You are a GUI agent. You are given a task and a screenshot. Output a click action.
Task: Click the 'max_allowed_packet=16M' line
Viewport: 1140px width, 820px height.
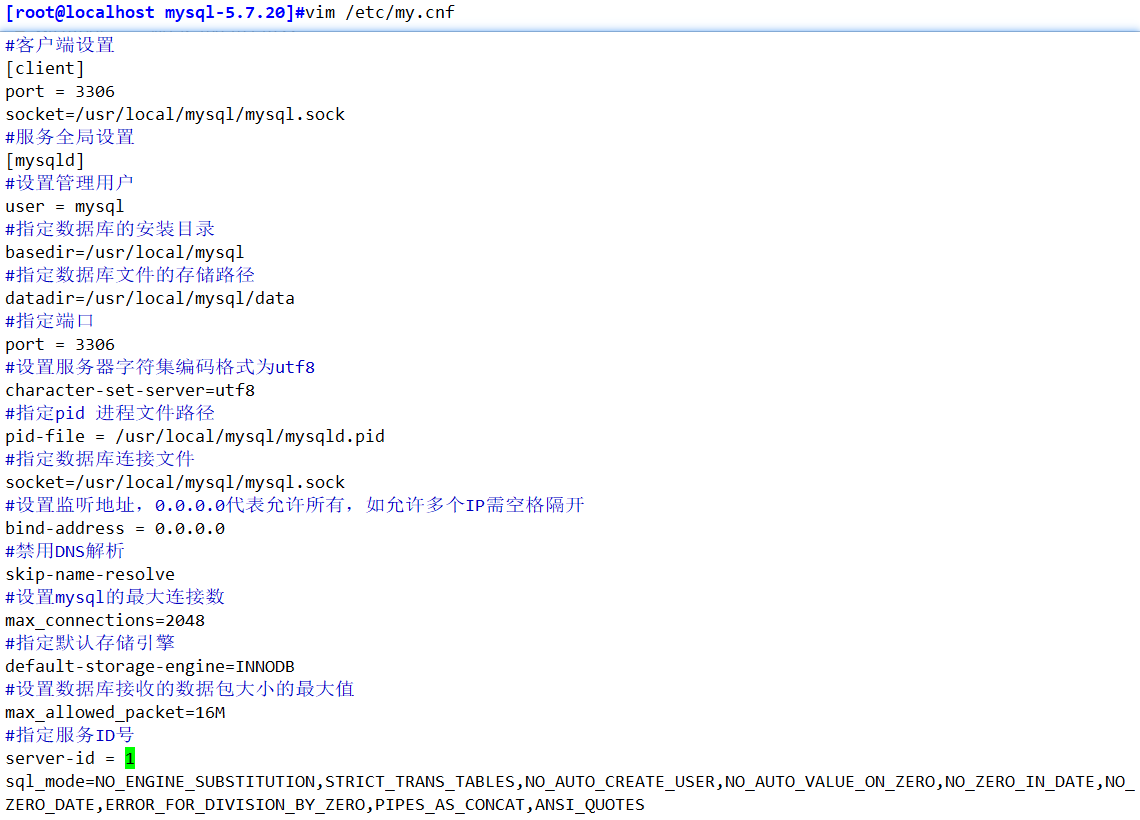pyautogui.click(x=115, y=712)
